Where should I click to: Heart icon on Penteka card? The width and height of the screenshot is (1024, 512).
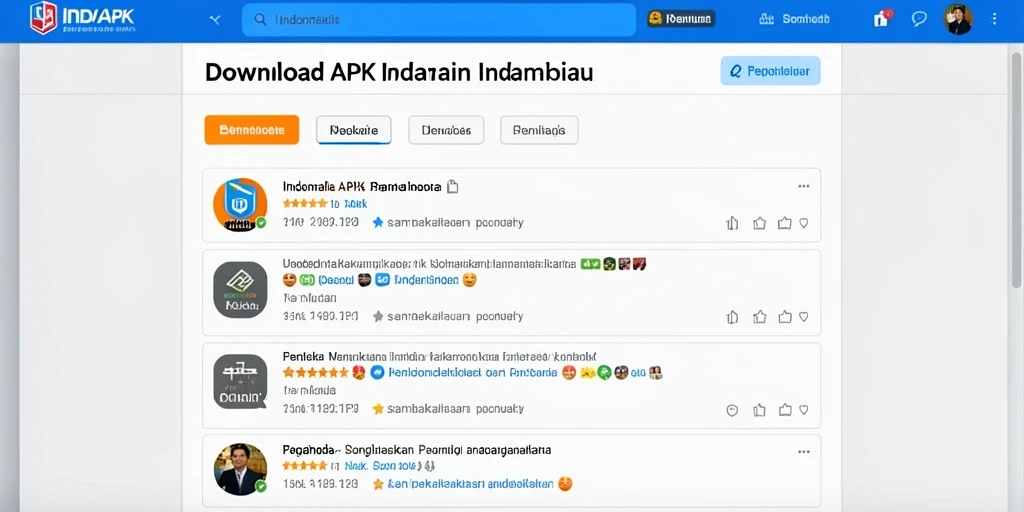coord(804,410)
